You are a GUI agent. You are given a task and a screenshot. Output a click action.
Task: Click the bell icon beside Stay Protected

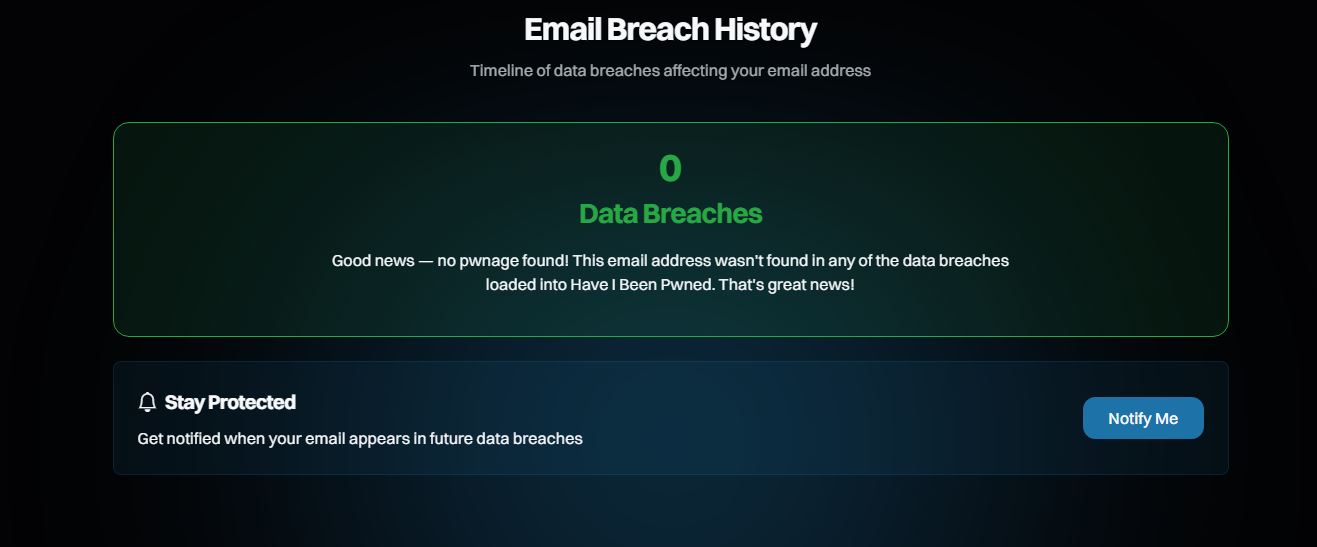coord(148,402)
